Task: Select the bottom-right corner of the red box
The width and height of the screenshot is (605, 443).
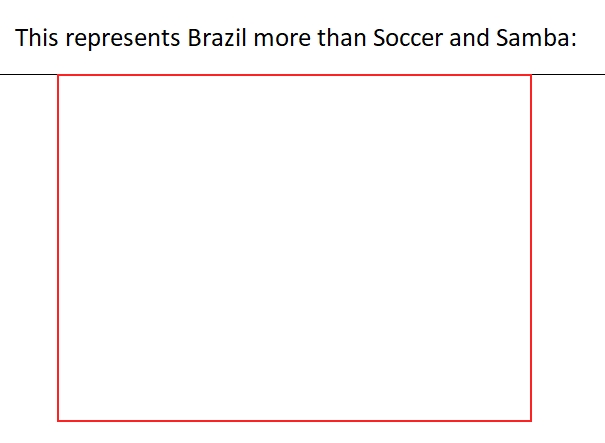Action: coord(531,421)
